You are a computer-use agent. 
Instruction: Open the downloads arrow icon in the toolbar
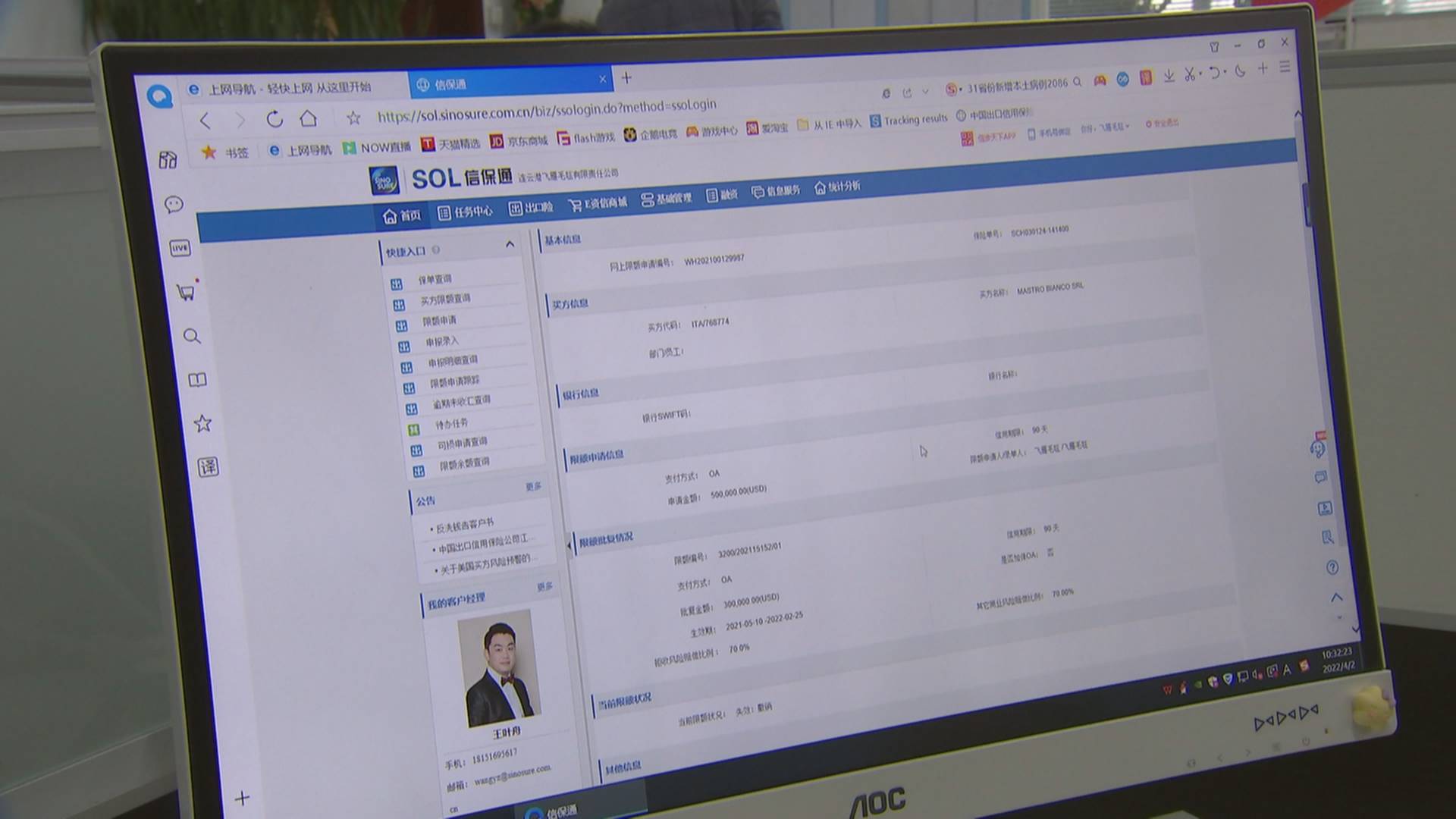(x=1169, y=76)
